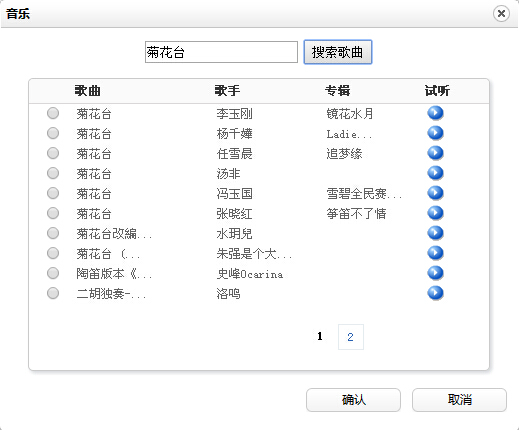Listen to 史峰Ocarina's ocarina version
519x430 pixels.
point(435,273)
